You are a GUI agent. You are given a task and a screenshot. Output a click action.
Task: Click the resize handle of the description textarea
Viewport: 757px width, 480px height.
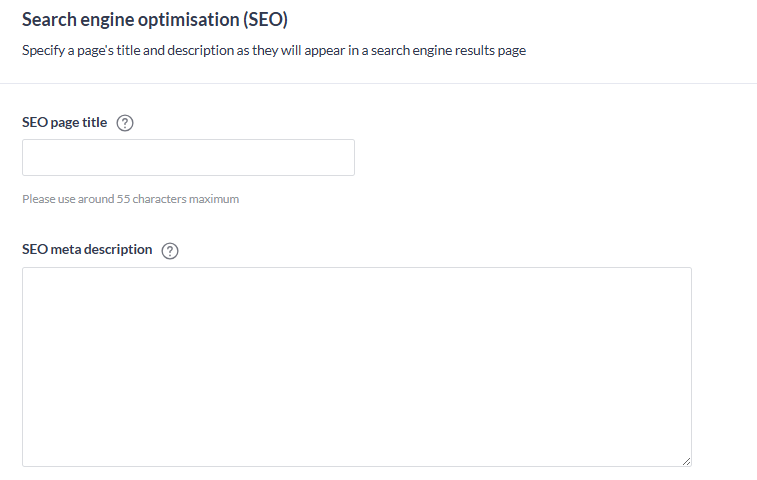(x=686, y=461)
